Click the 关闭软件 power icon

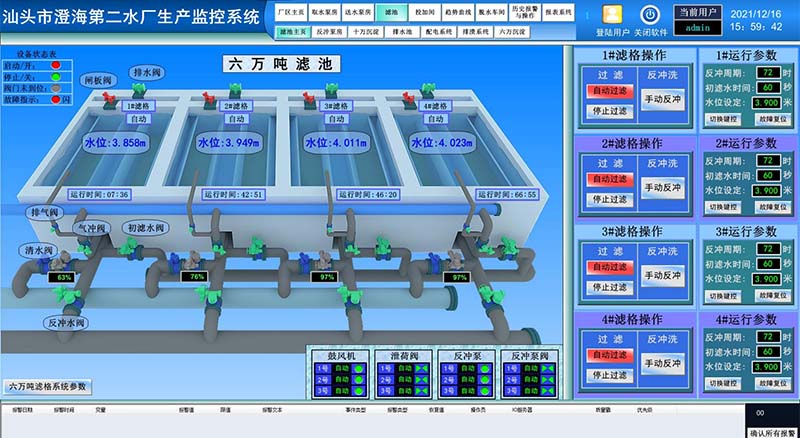650,15
